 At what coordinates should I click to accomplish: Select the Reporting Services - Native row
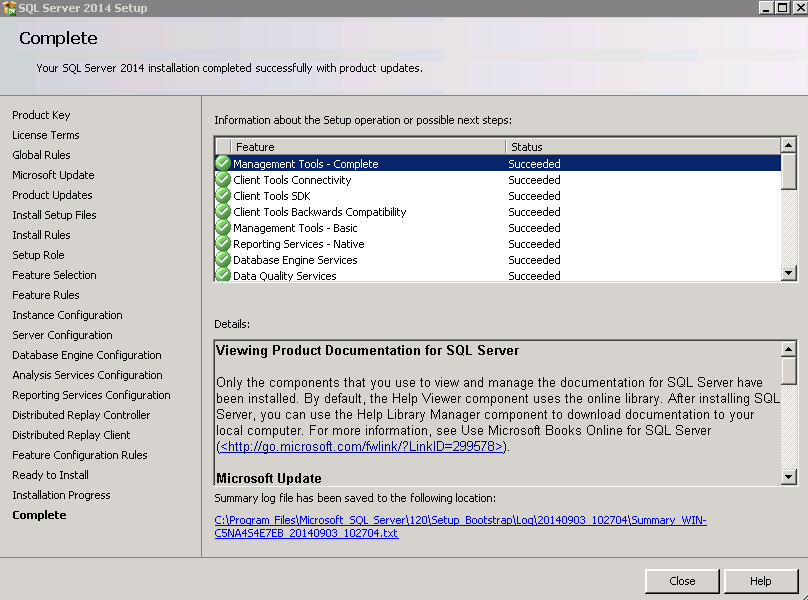pos(498,243)
